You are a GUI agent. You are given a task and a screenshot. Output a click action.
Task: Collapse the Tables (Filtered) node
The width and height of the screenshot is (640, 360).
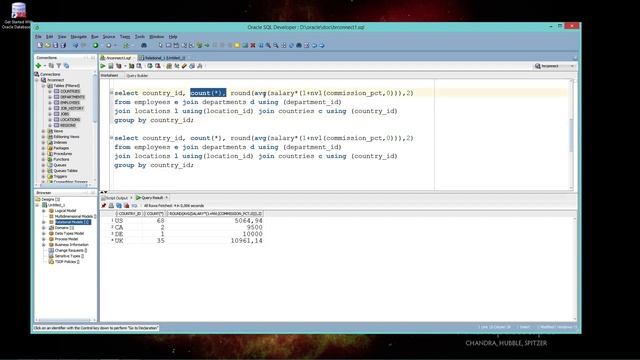click(44, 86)
